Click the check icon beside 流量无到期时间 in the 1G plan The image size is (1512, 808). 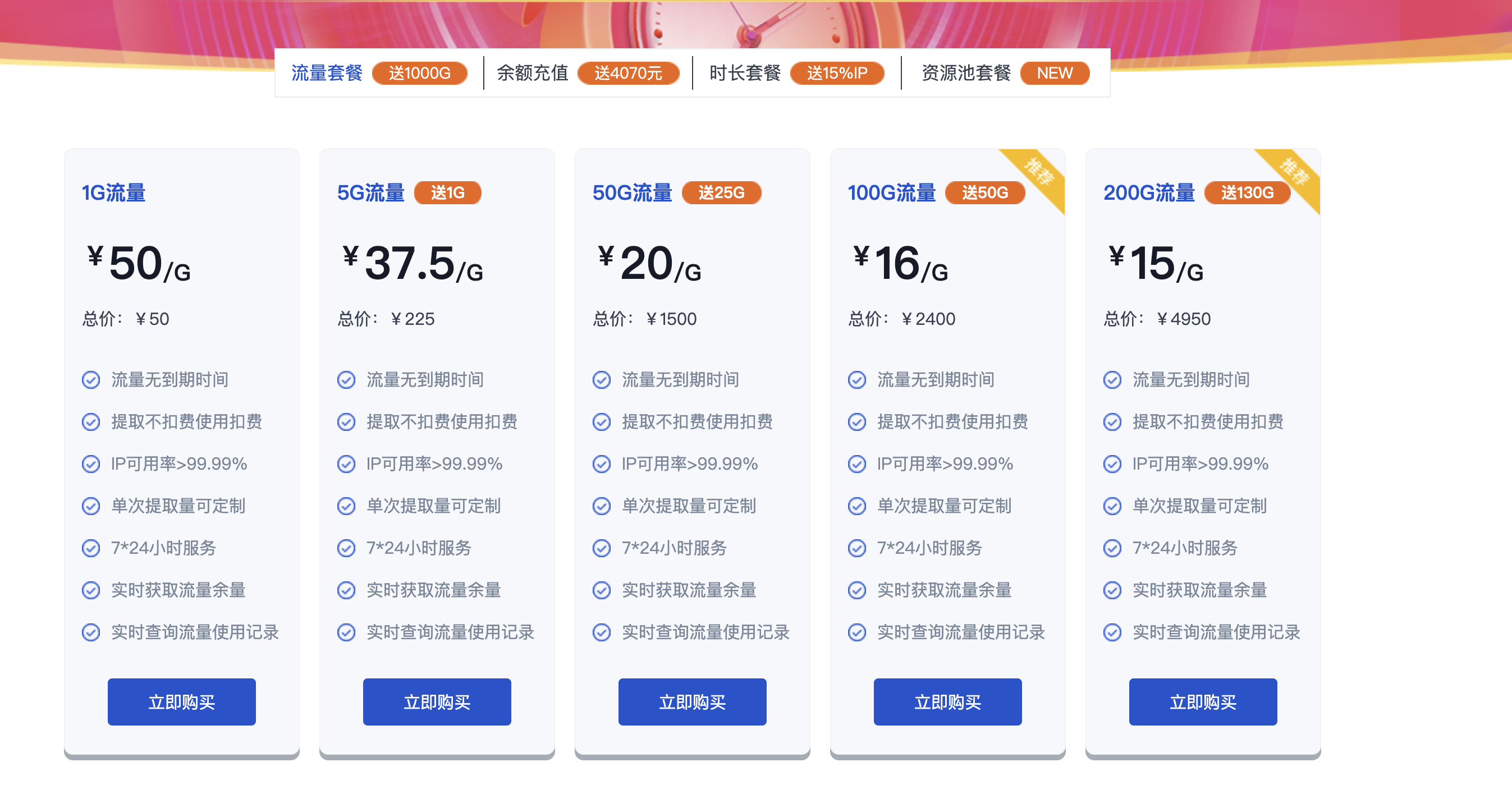91,380
